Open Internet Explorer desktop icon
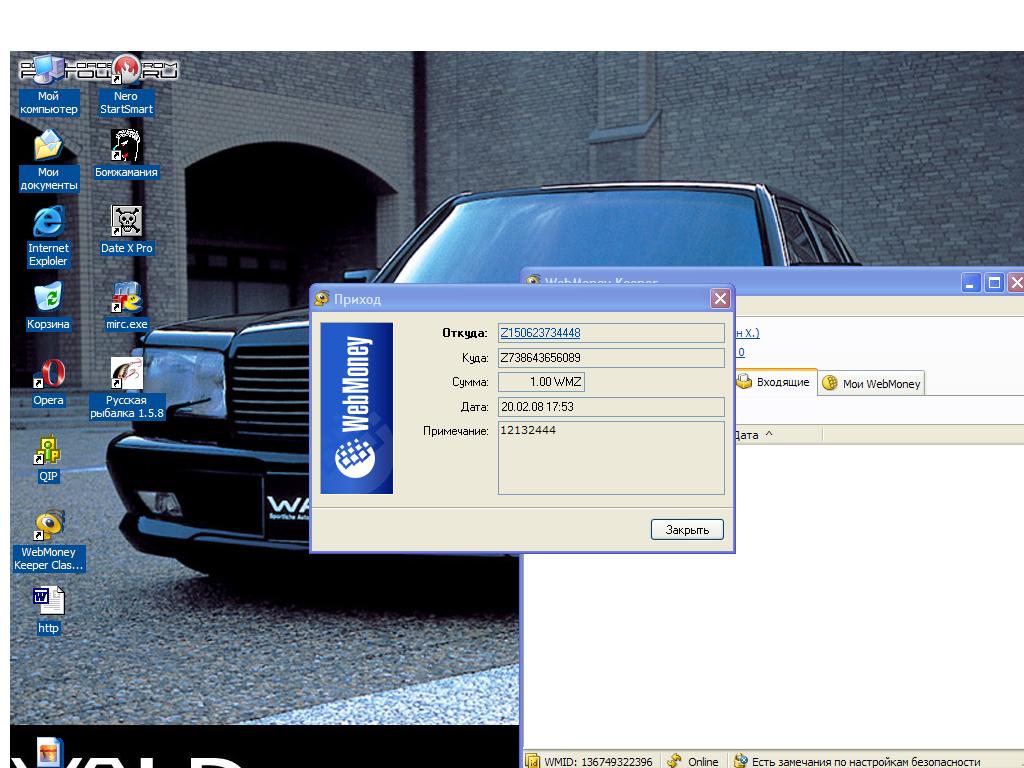This screenshot has height=768, width=1024. tap(48, 223)
